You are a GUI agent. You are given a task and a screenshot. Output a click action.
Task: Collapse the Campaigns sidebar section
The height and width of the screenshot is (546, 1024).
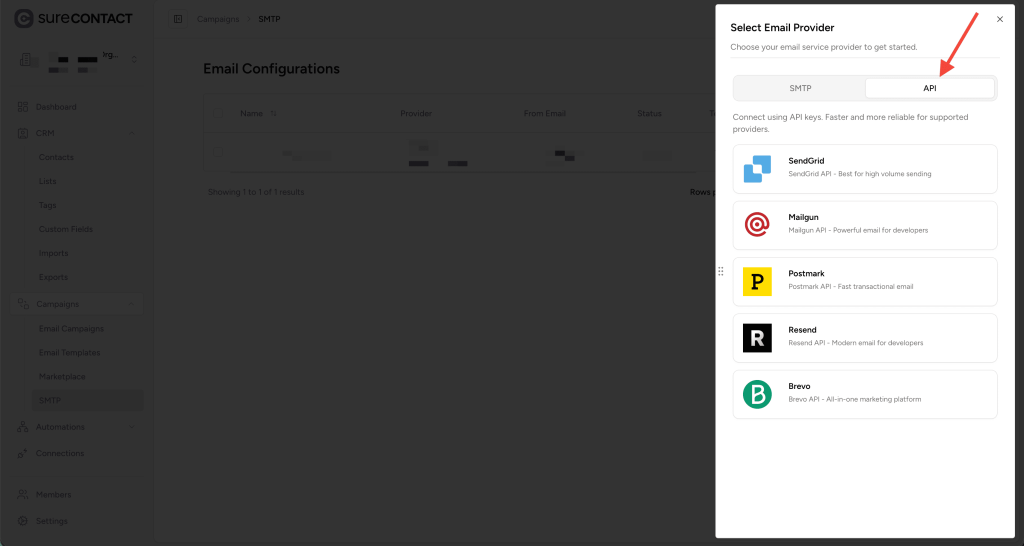132,304
